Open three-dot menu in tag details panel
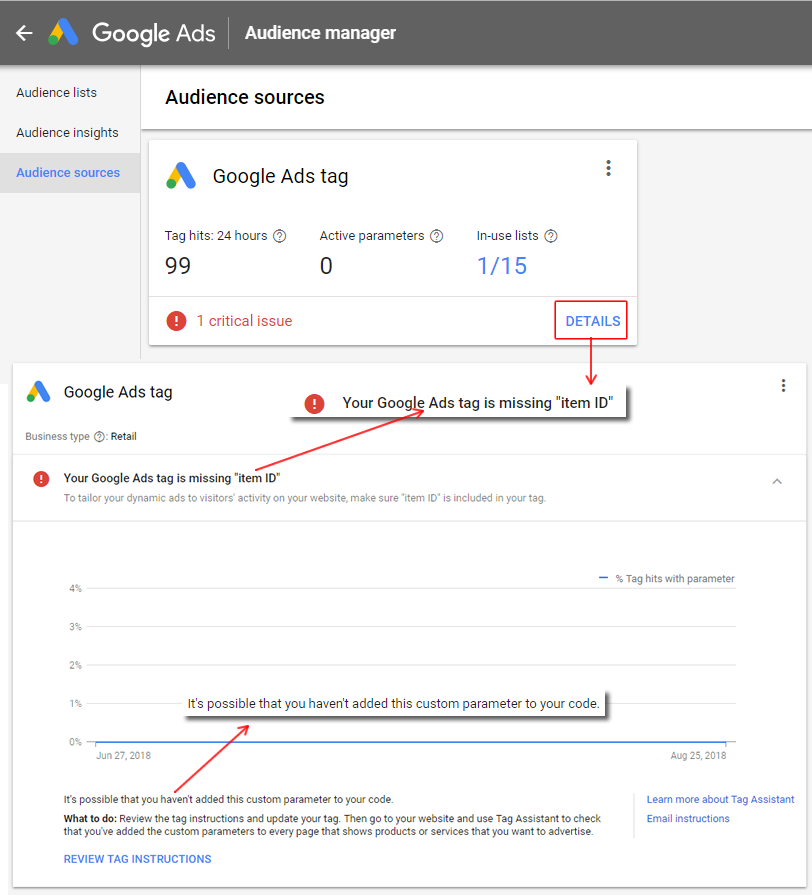The image size is (812, 896). pos(783,386)
